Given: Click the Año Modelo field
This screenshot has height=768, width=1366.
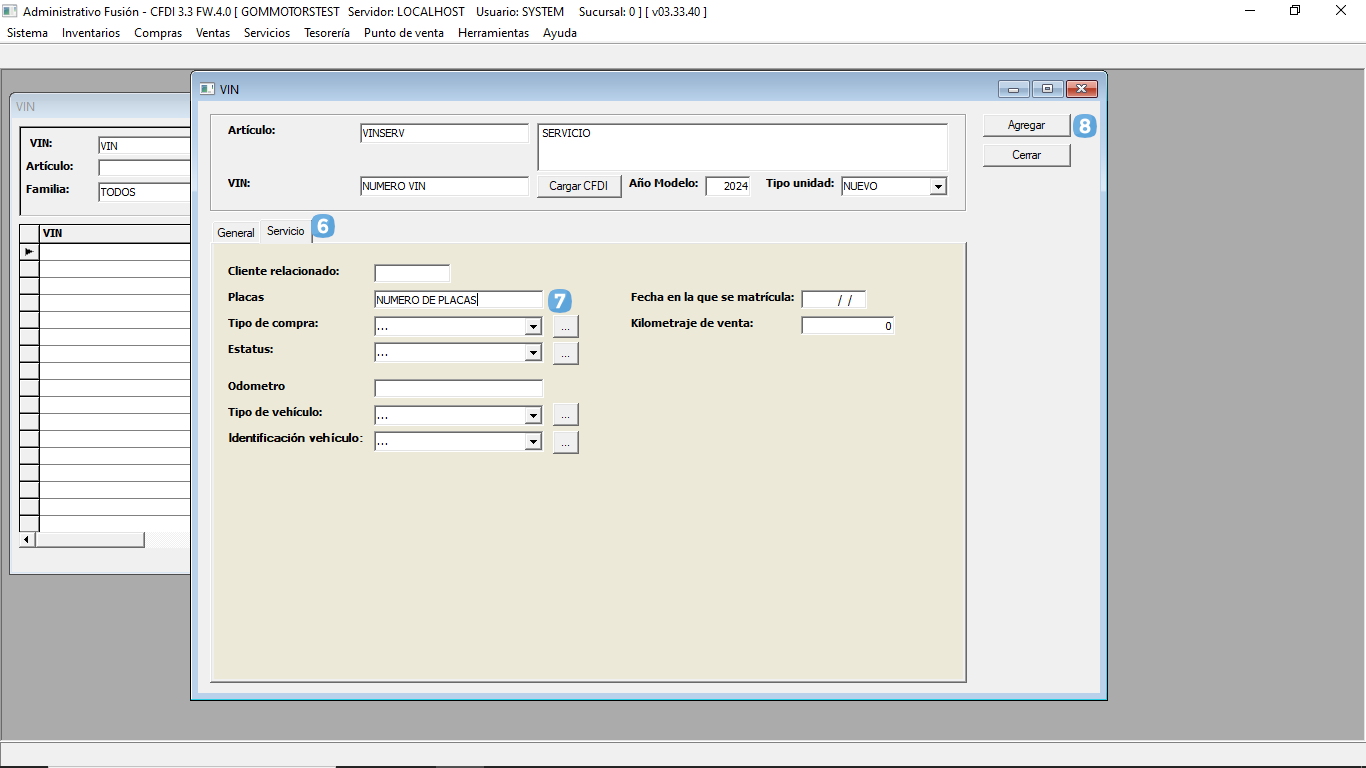Looking at the screenshot, I should tap(727, 186).
